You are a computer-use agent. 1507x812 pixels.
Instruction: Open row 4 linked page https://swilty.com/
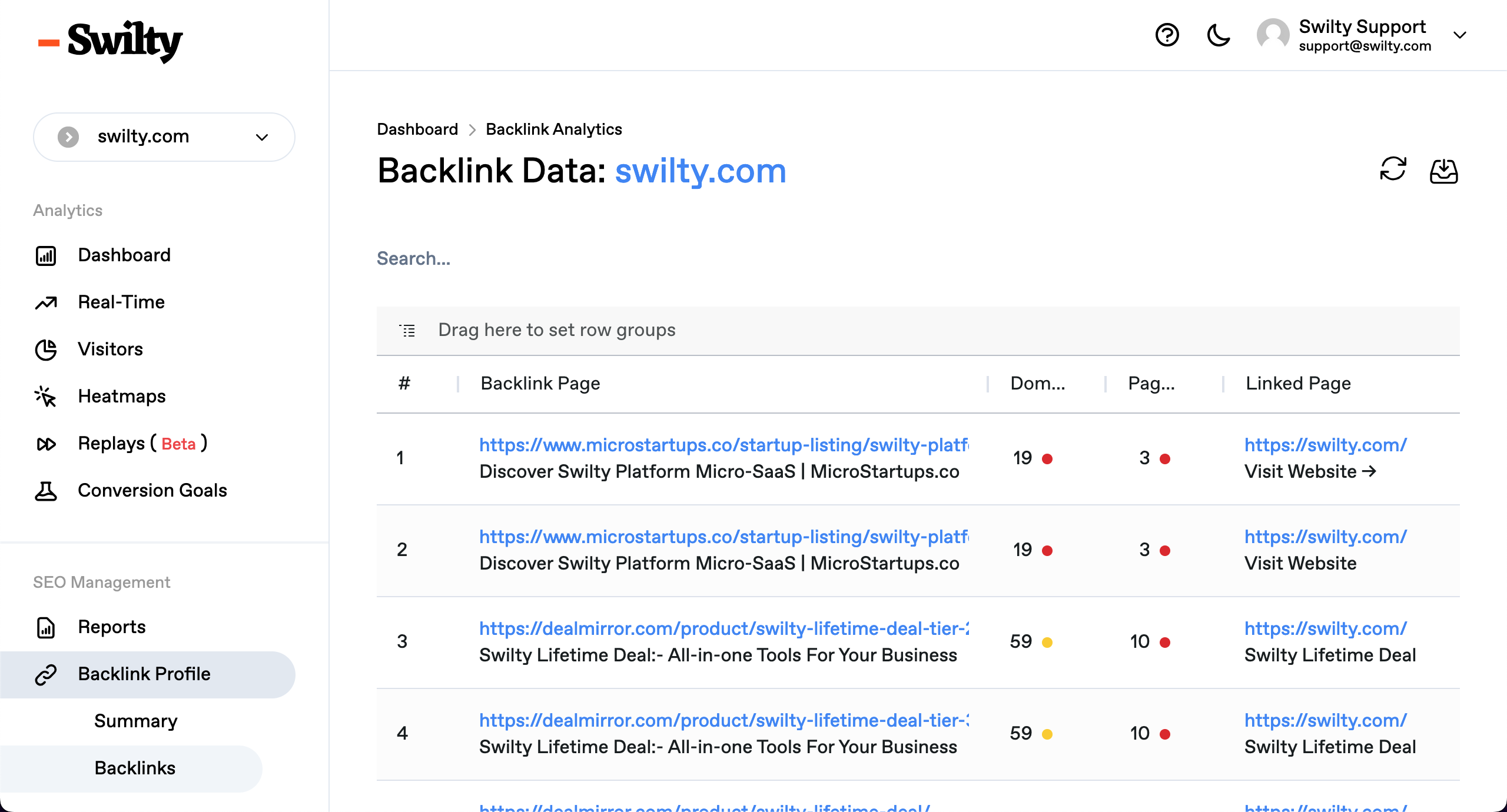1326,720
